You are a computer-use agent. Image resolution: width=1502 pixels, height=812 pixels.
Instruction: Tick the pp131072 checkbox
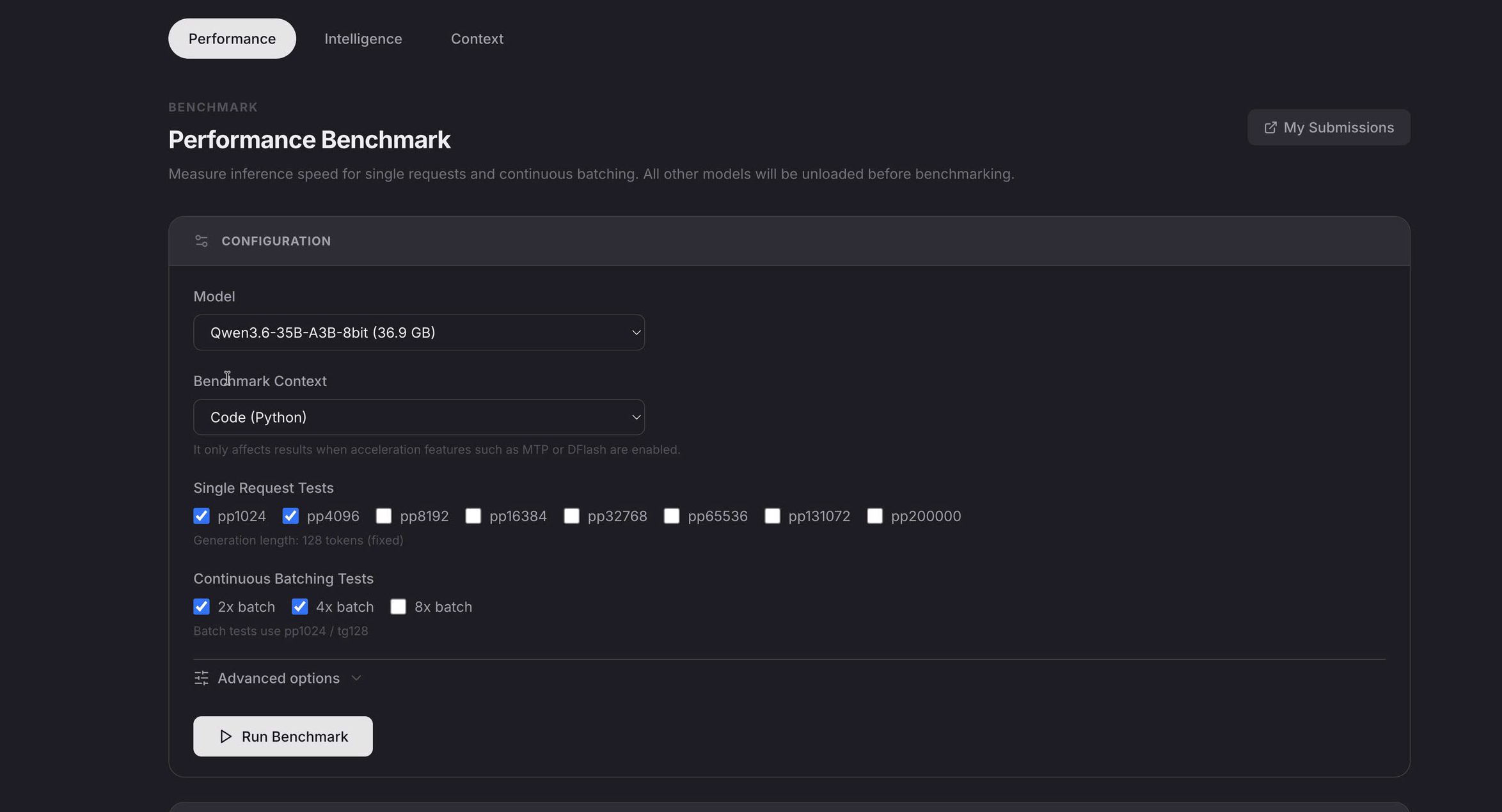click(773, 516)
